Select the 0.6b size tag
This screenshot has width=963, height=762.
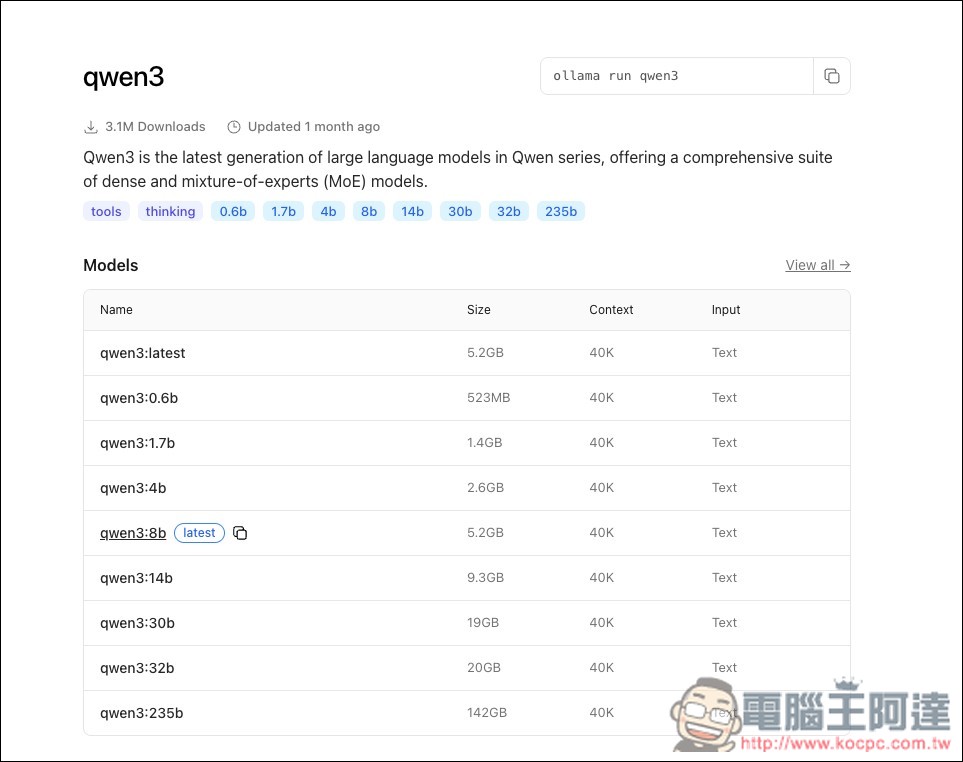233,211
